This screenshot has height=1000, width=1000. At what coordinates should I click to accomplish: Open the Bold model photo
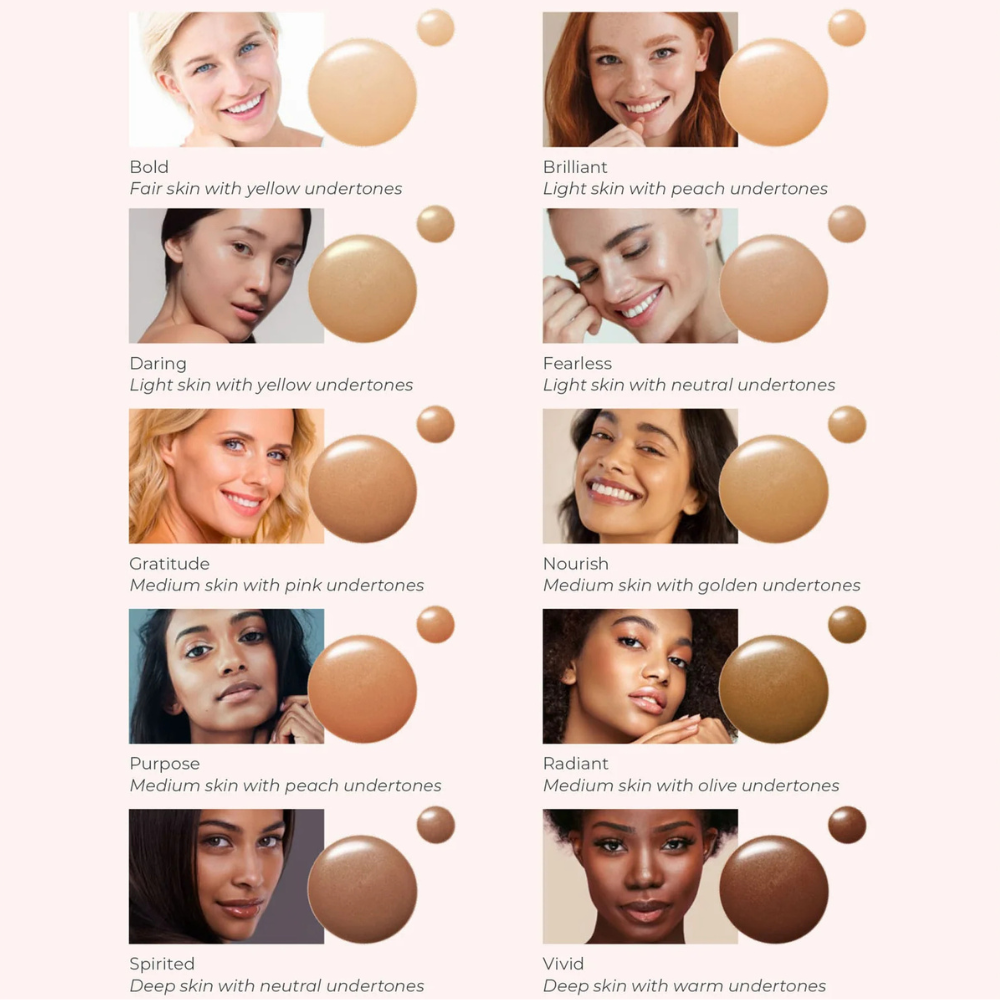tap(226, 79)
